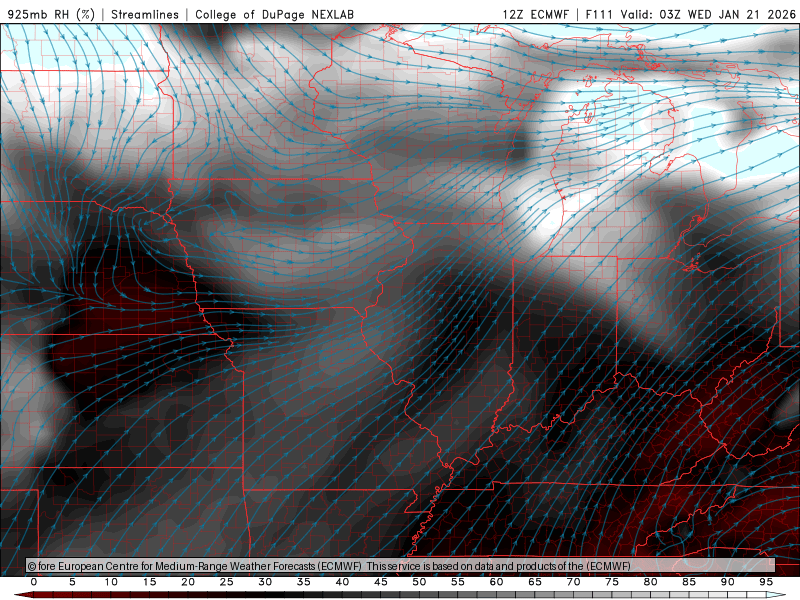Click the '70' color scale label

tap(573, 582)
